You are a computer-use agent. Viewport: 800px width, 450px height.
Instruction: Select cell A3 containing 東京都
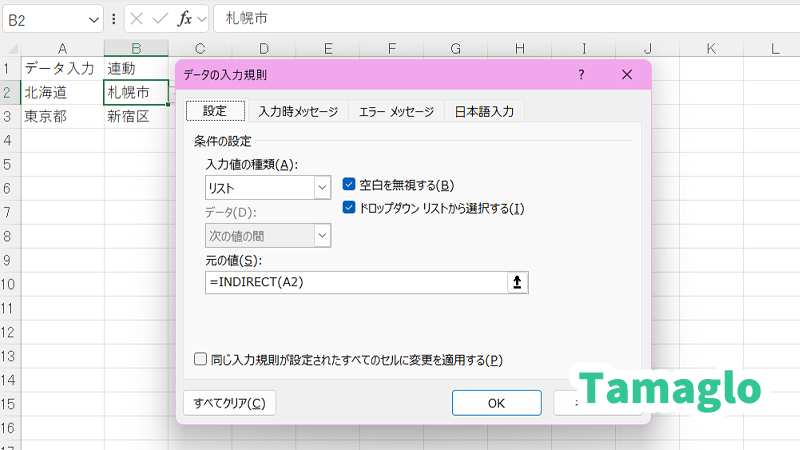(x=62, y=116)
